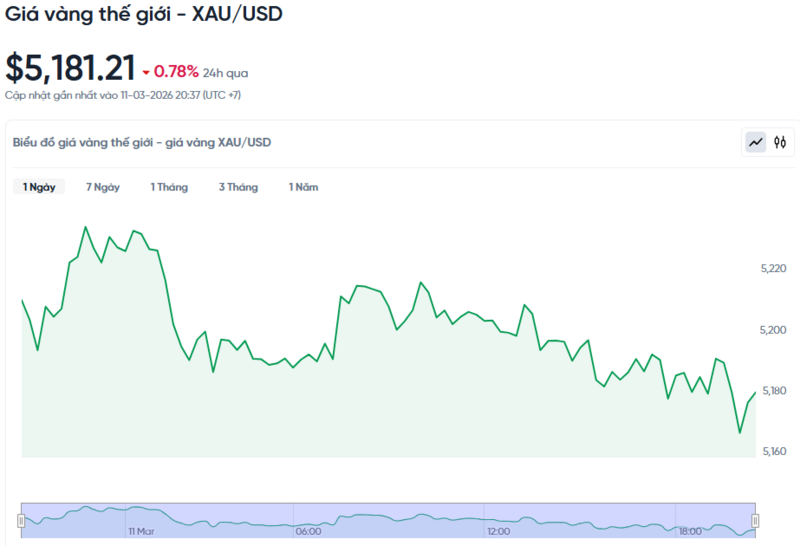Click the left handle of the range navigator
800x546 pixels.
20,520
